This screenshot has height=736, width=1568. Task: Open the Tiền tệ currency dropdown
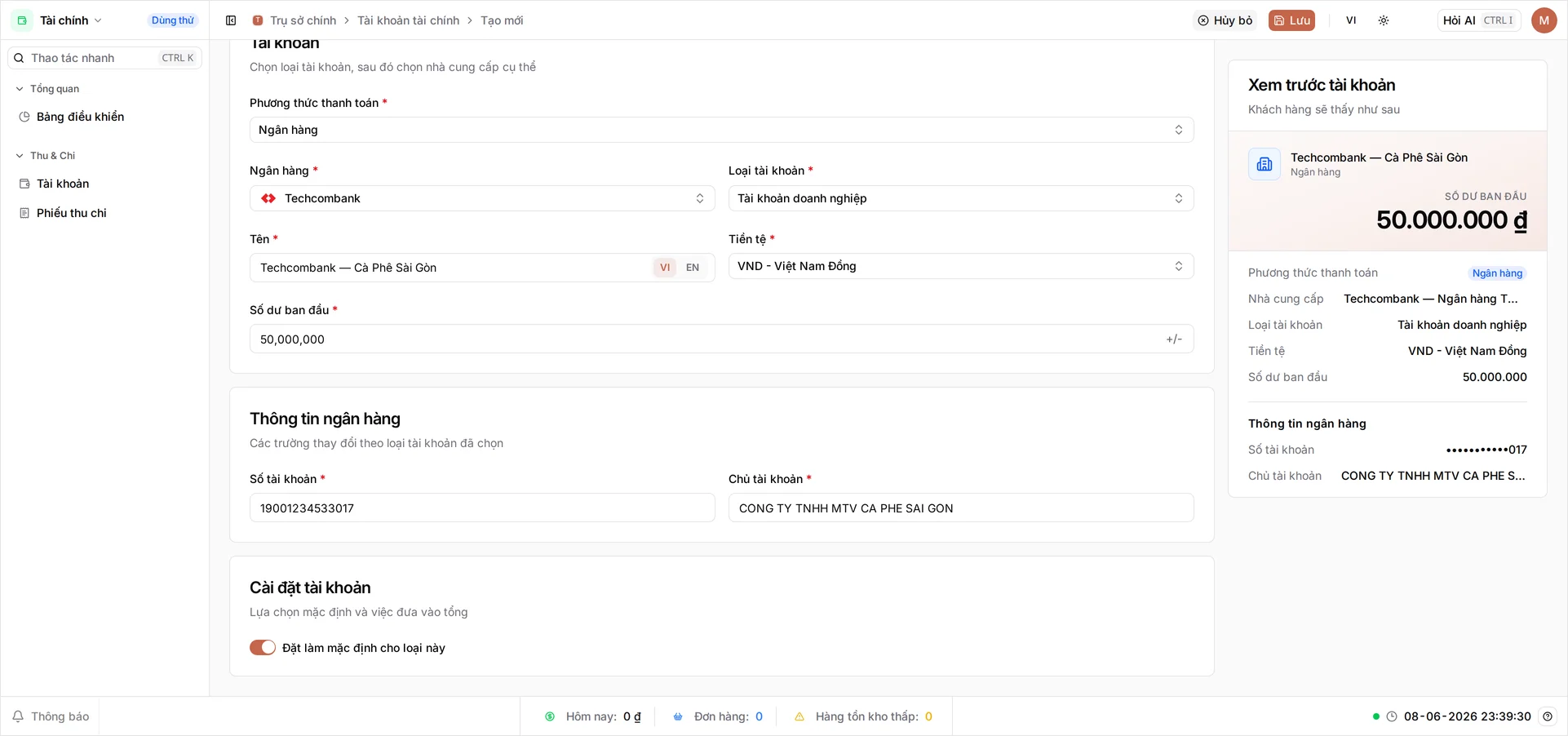(x=961, y=266)
